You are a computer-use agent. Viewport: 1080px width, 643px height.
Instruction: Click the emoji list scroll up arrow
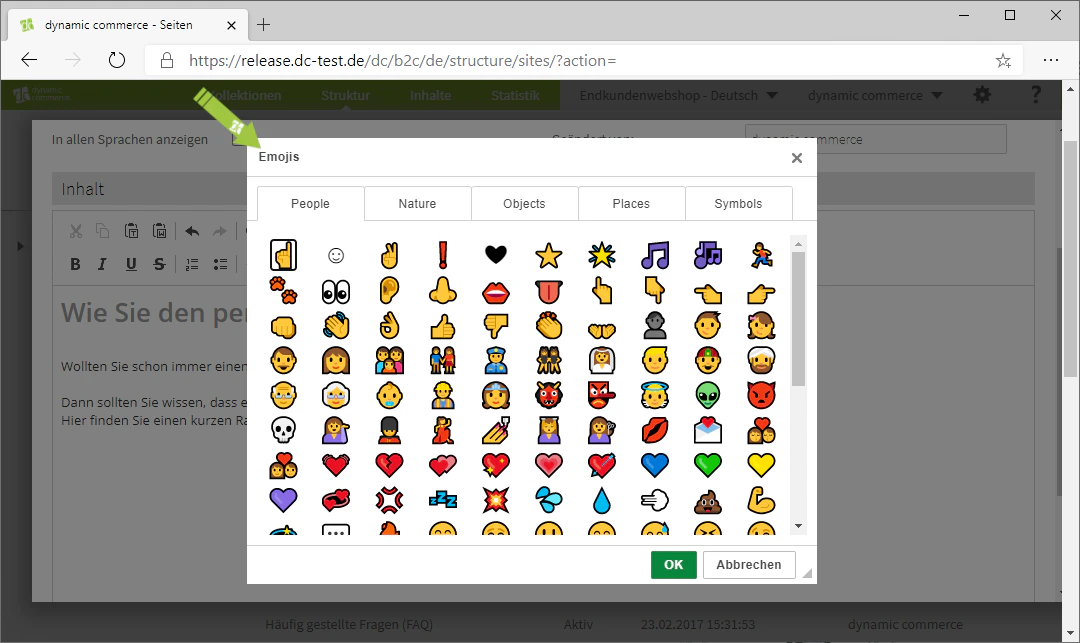(x=798, y=244)
